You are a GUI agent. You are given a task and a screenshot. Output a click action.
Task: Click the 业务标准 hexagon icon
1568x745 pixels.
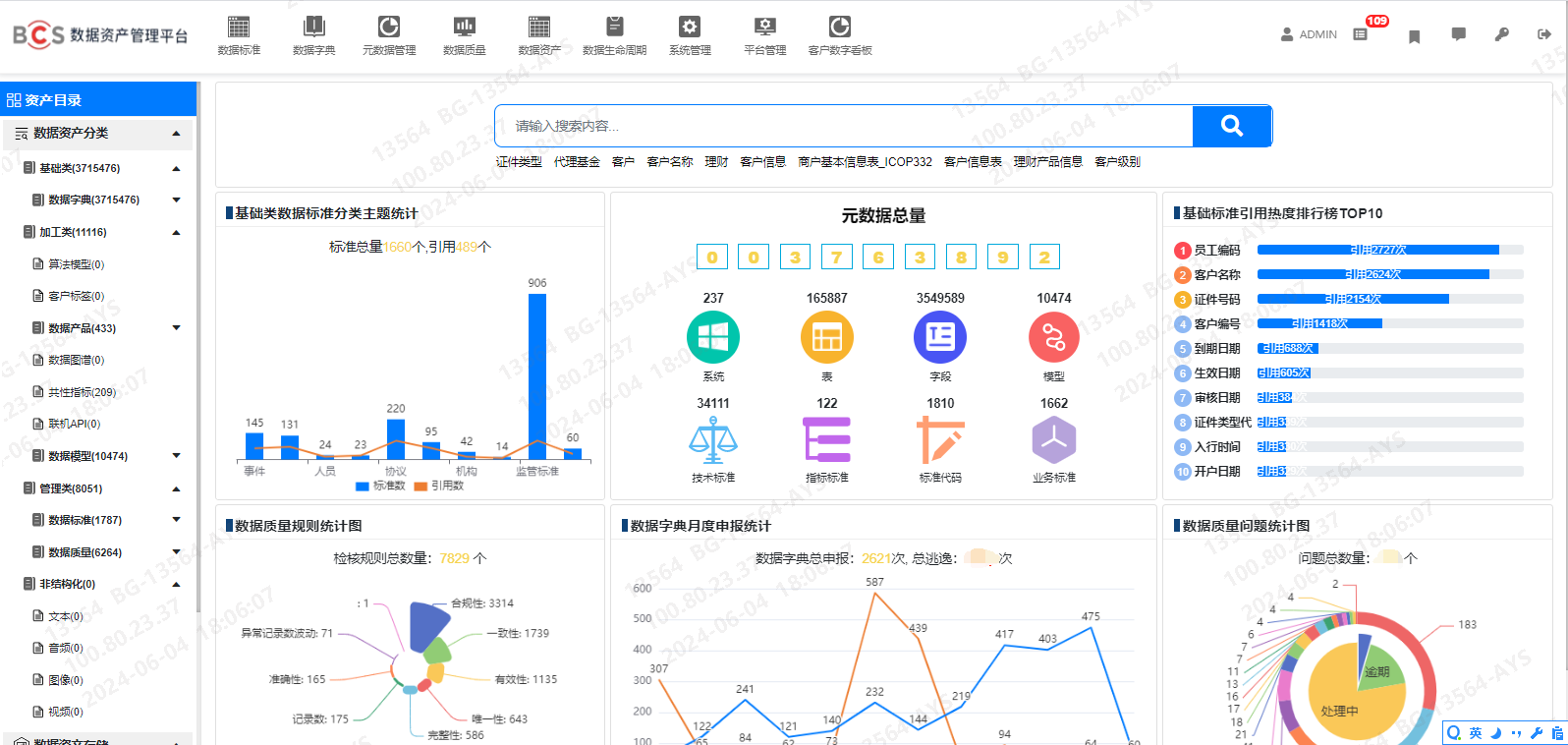(1054, 440)
